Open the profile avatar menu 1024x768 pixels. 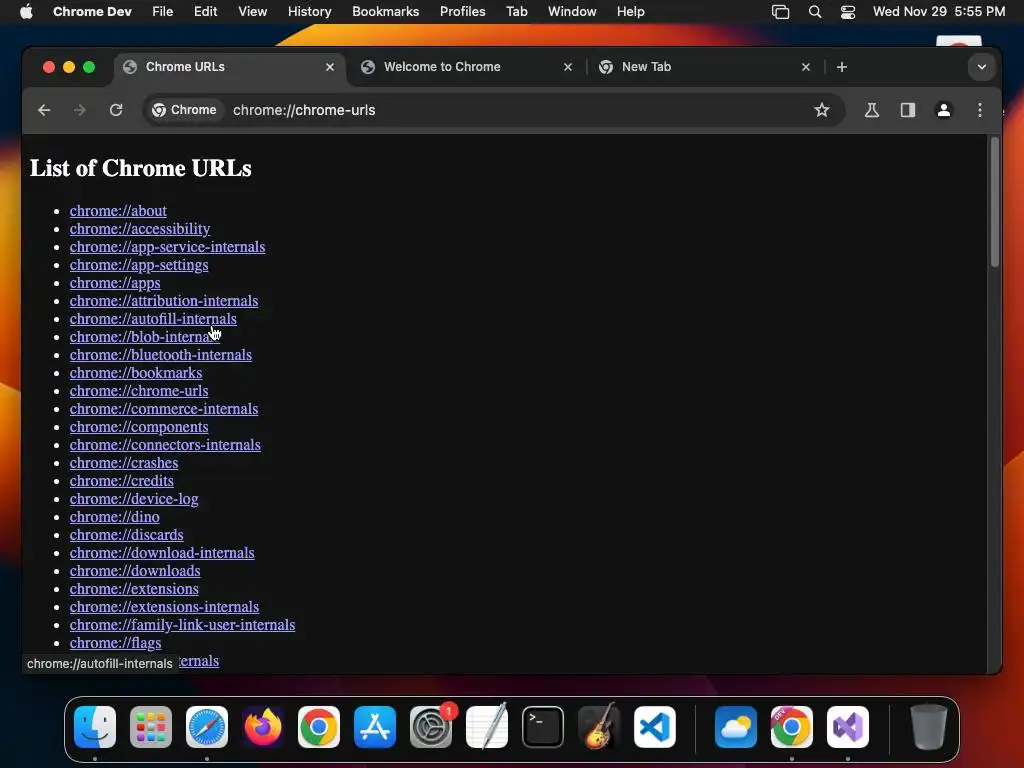tap(944, 110)
